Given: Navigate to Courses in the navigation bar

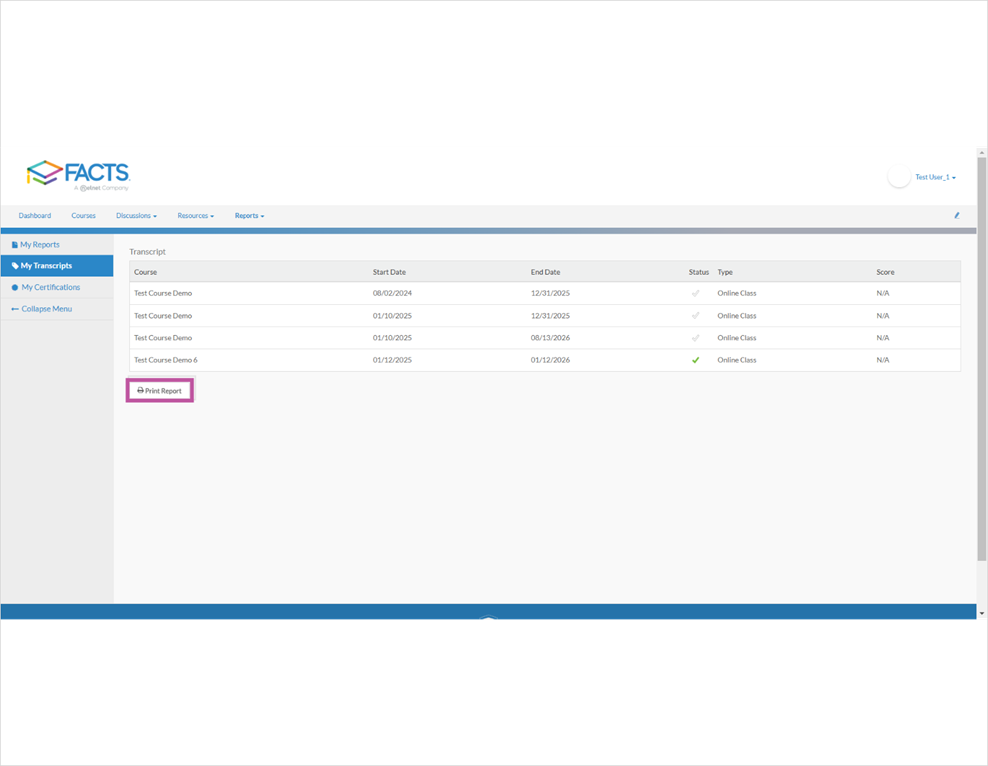Looking at the screenshot, I should coord(83,215).
